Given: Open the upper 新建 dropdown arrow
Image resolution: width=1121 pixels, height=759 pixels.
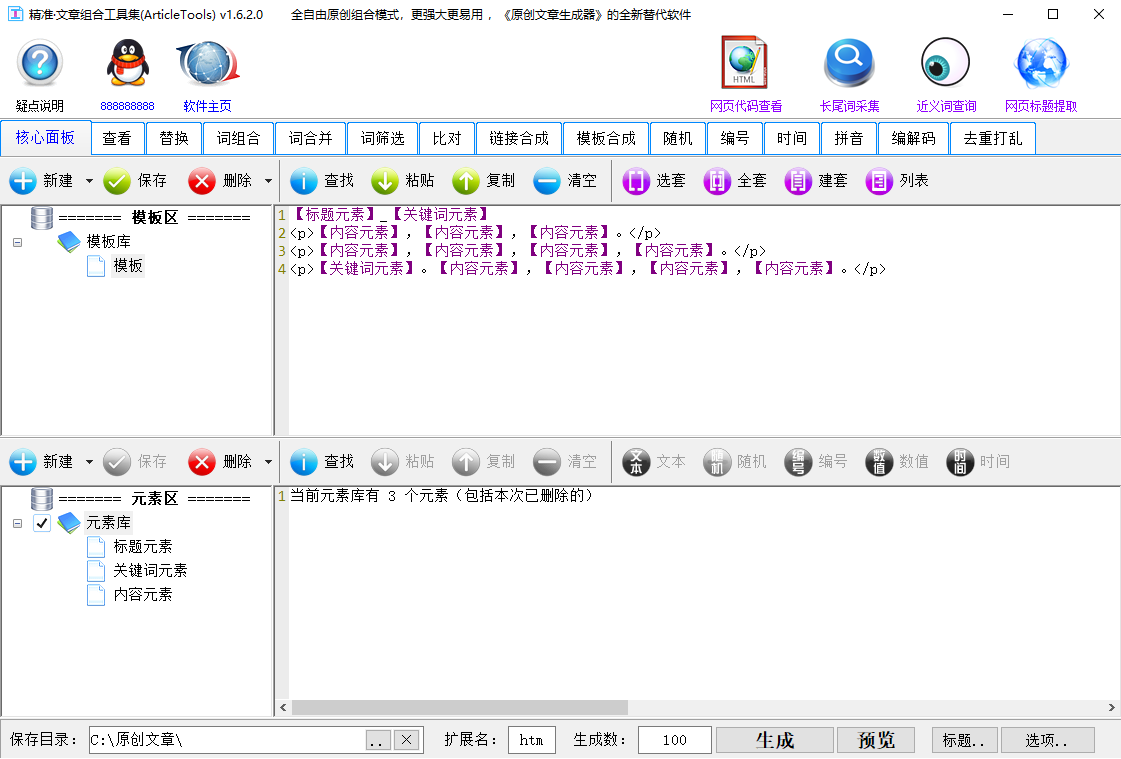Looking at the screenshot, I should tap(89, 182).
